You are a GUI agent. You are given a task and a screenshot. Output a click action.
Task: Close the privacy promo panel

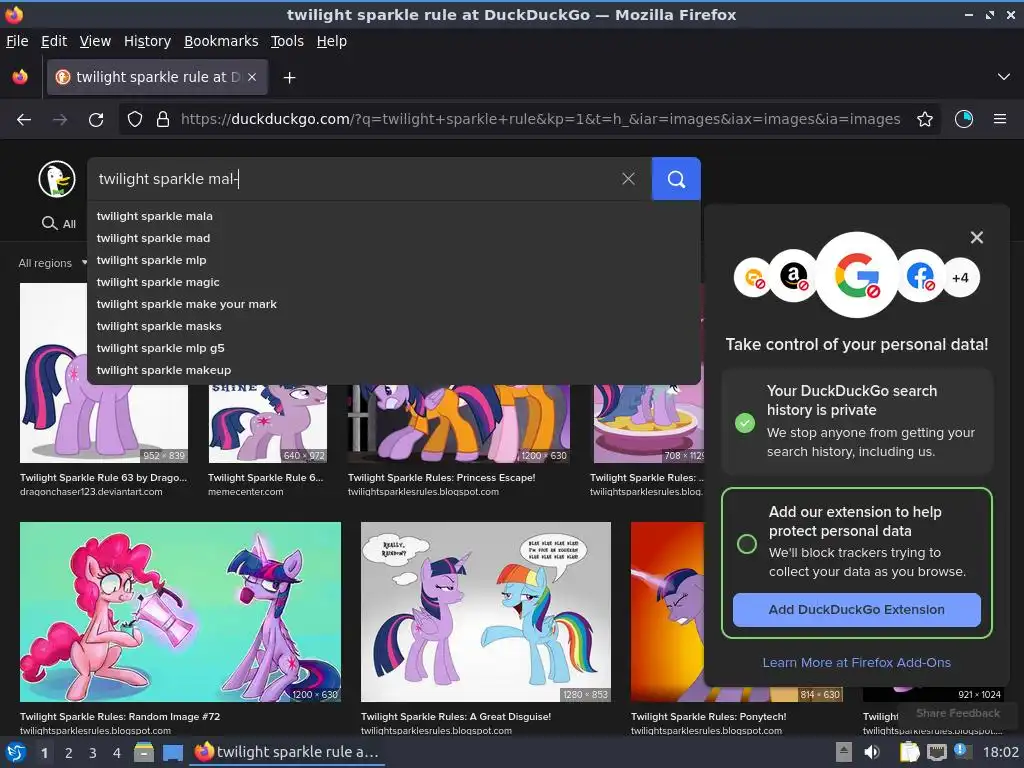point(976,238)
